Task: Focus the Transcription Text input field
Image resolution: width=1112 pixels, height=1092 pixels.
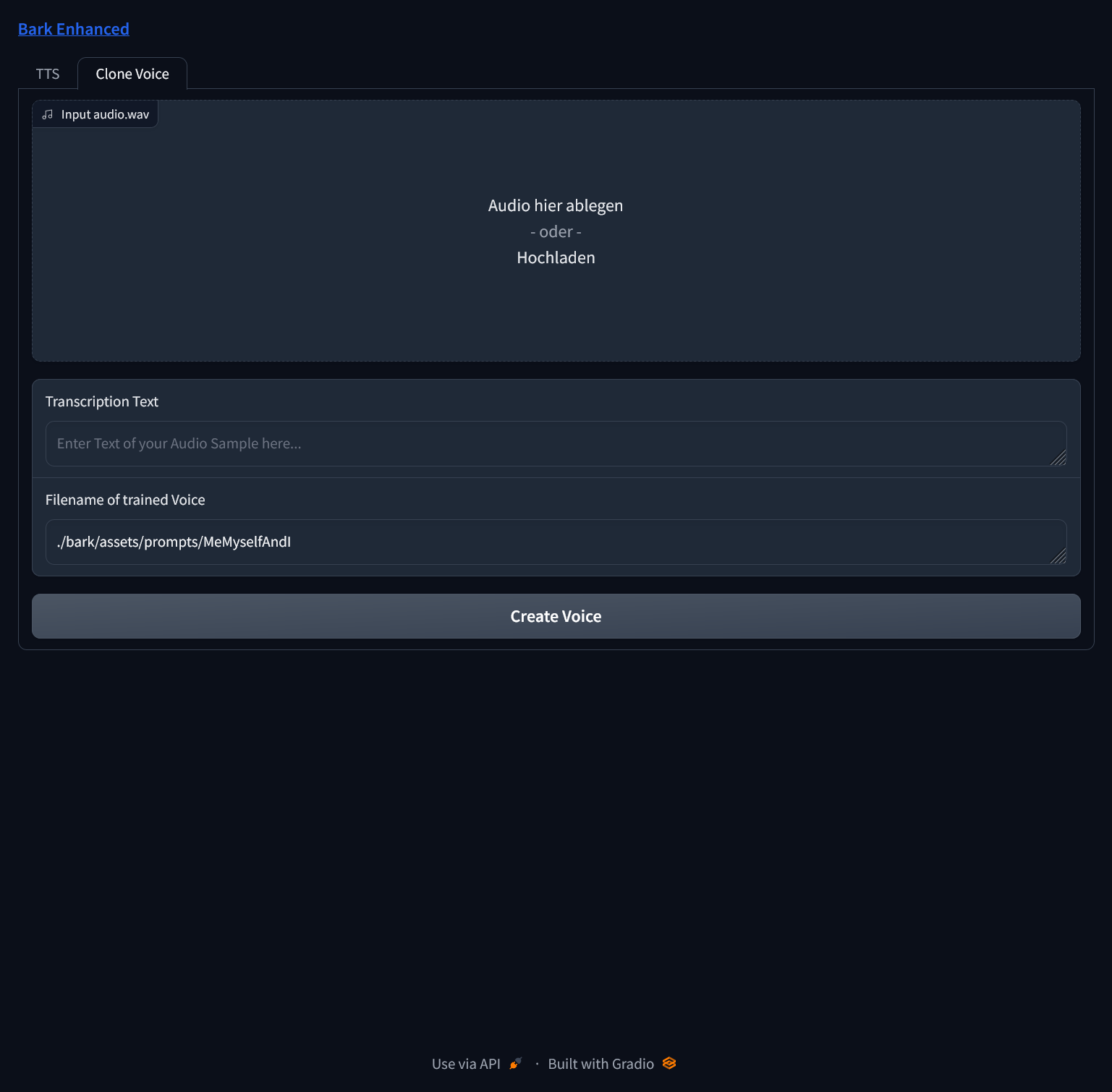Action: tap(556, 443)
